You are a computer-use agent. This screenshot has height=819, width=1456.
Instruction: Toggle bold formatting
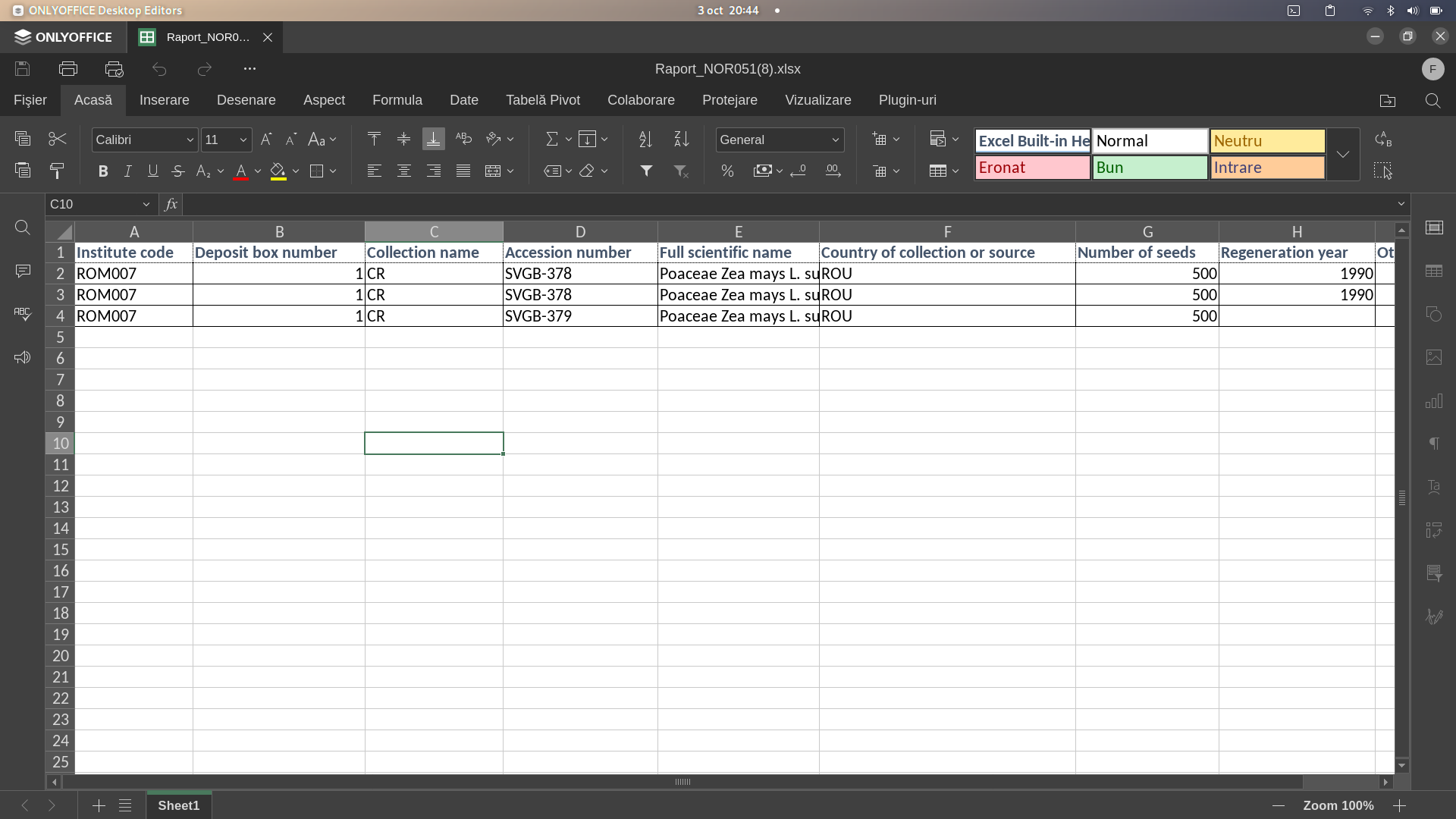click(103, 171)
